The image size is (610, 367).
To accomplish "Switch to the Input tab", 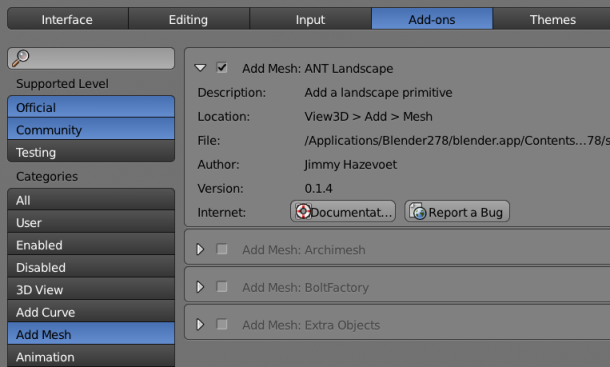I will 310,19.
